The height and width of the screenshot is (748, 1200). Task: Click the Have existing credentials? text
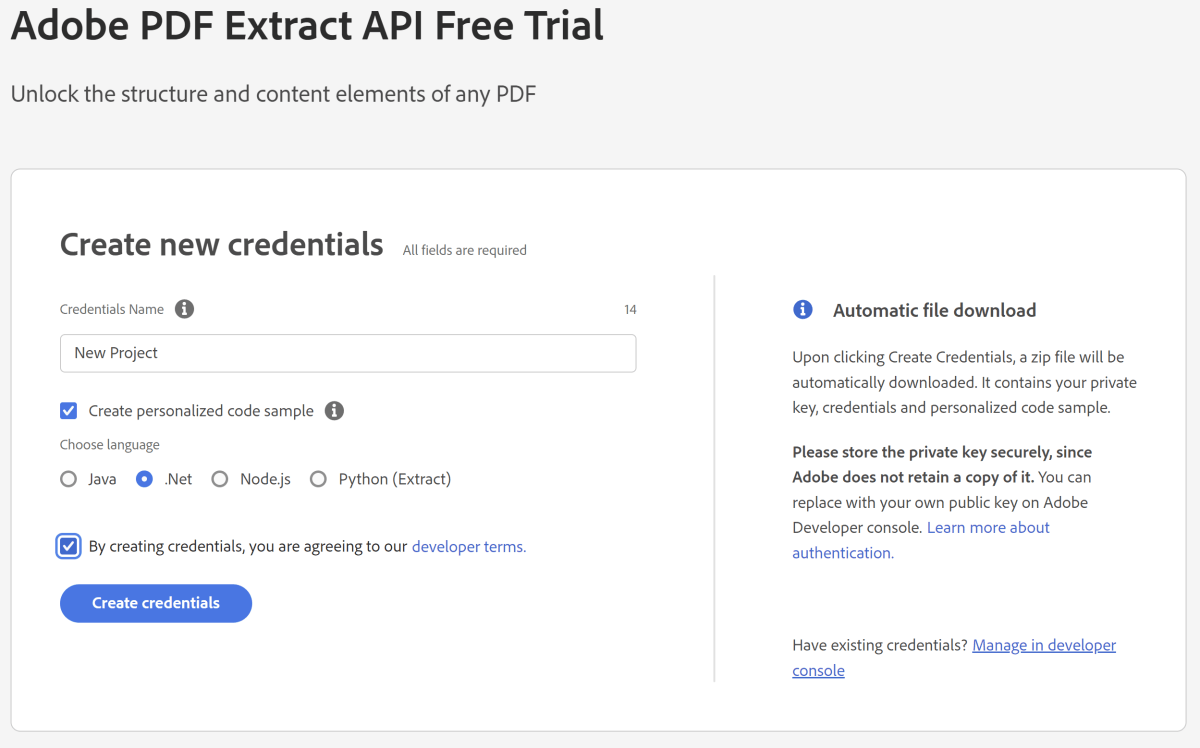point(880,645)
